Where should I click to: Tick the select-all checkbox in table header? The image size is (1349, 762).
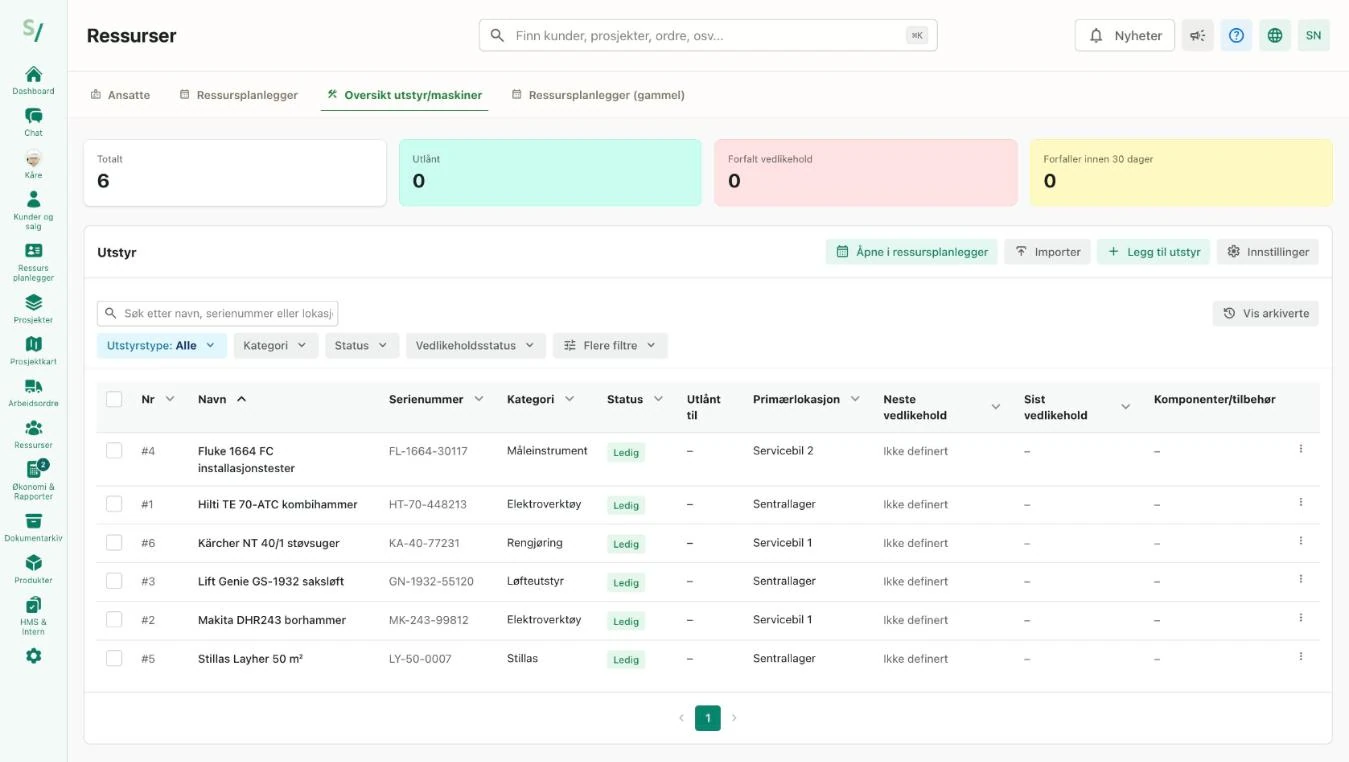[114, 399]
